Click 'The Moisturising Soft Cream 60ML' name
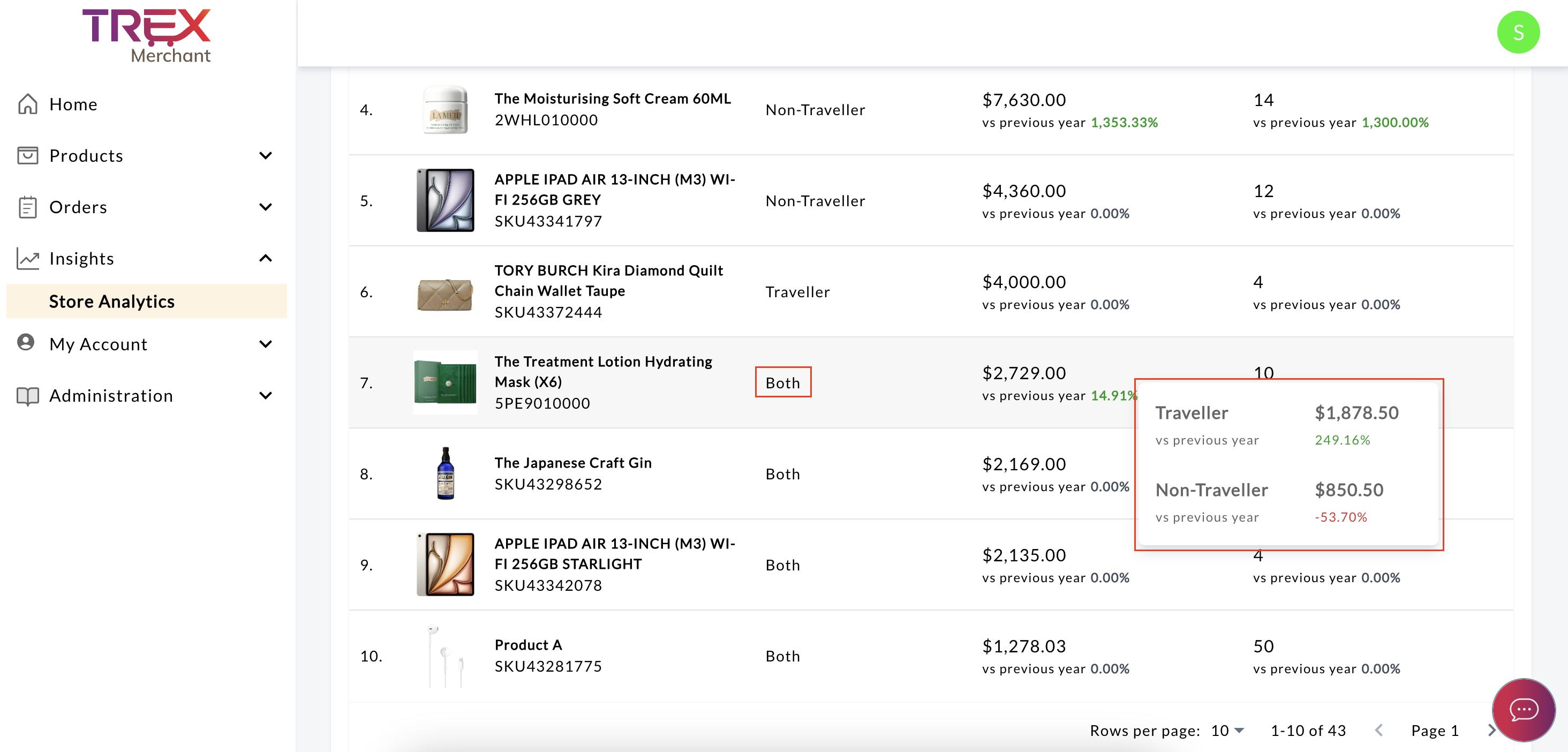 coord(612,99)
